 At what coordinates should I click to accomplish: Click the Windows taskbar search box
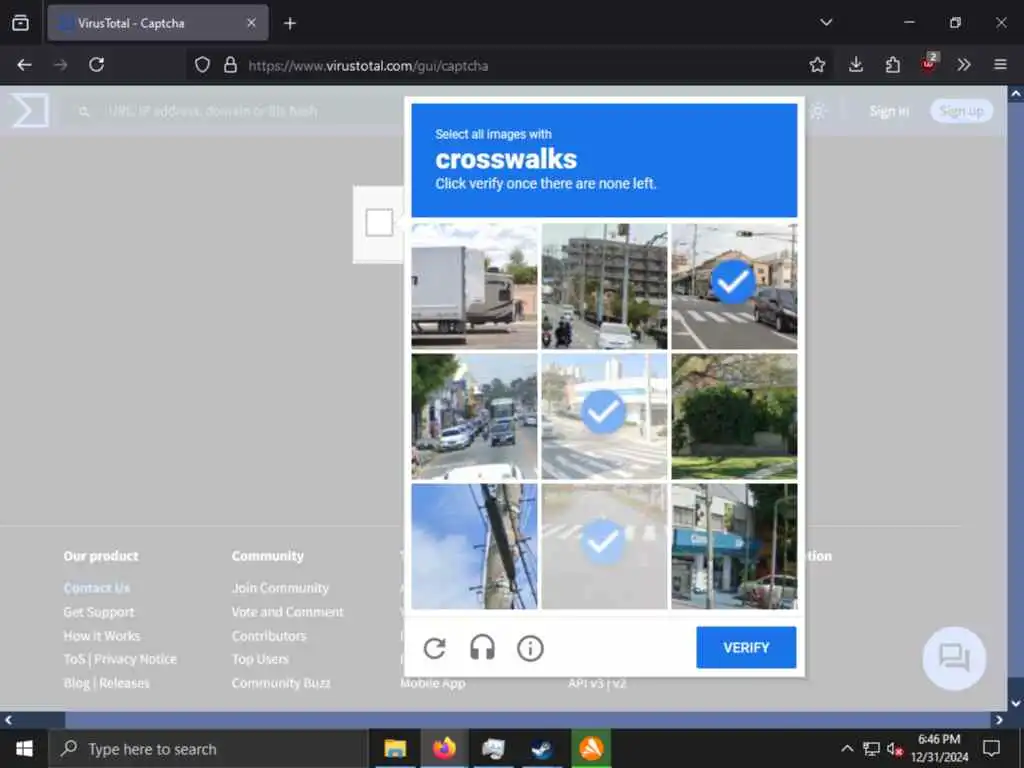click(208, 749)
